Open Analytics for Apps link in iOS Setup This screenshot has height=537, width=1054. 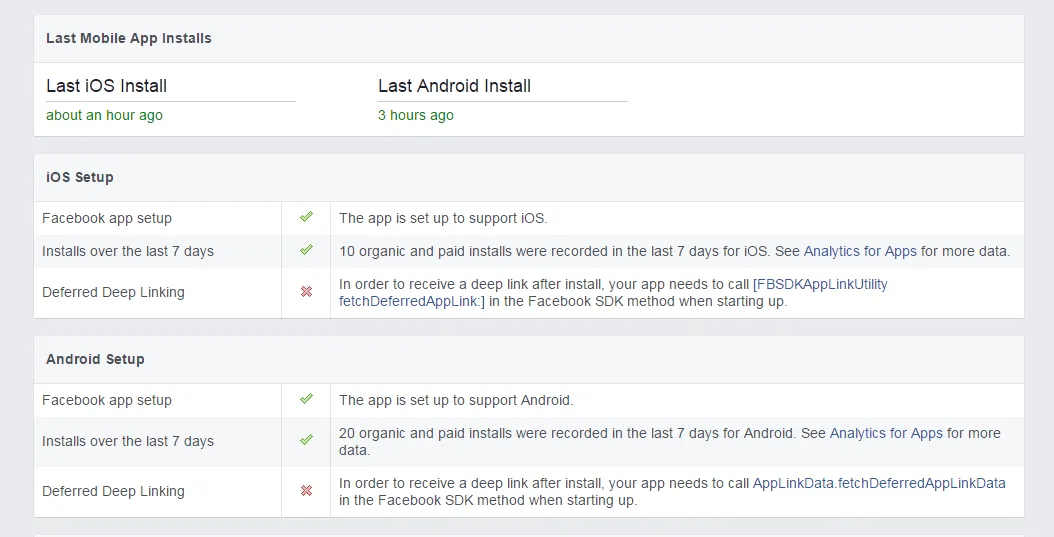coord(860,251)
